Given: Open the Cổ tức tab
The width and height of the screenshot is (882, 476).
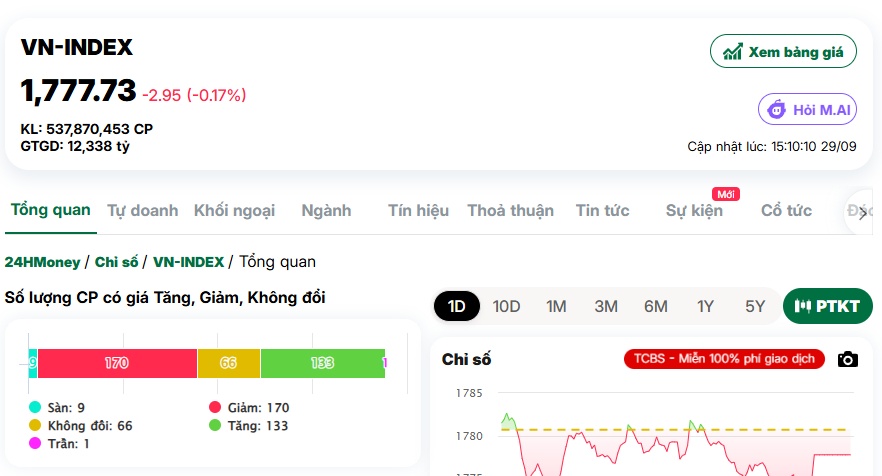Looking at the screenshot, I should click(786, 210).
